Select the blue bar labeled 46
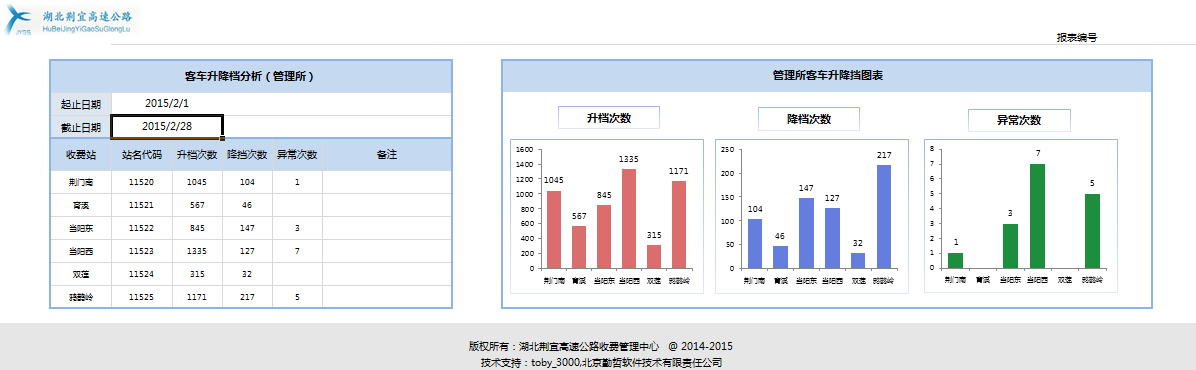The width and height of the screenshot is (1196, 370). point(780,257)
